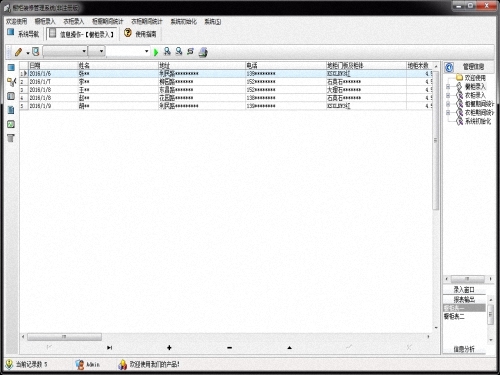Open the first wide combo box in toolbar
The width and height of the screenshot is (500, 375).
[65, 51]
